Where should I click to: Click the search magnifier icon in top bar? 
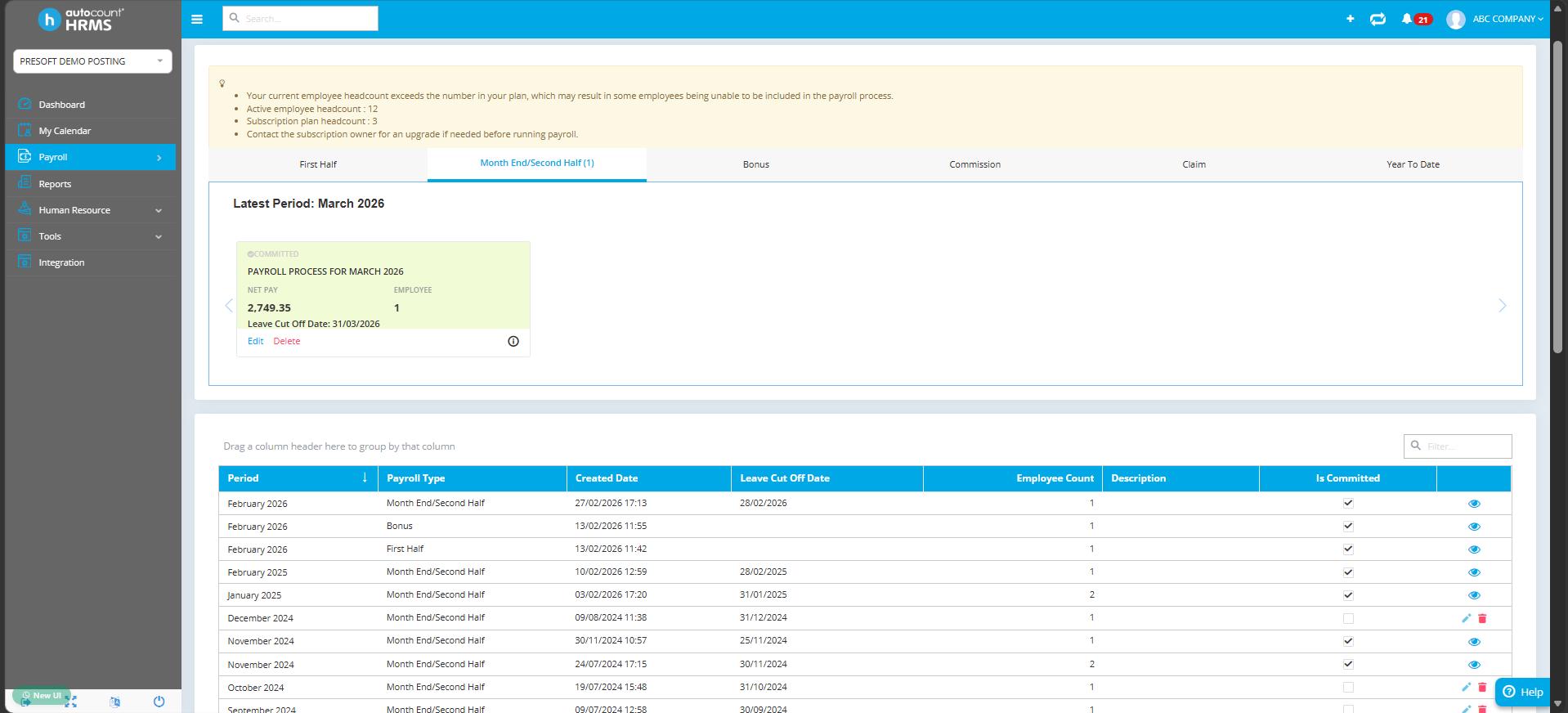click(x=235, y=18)
